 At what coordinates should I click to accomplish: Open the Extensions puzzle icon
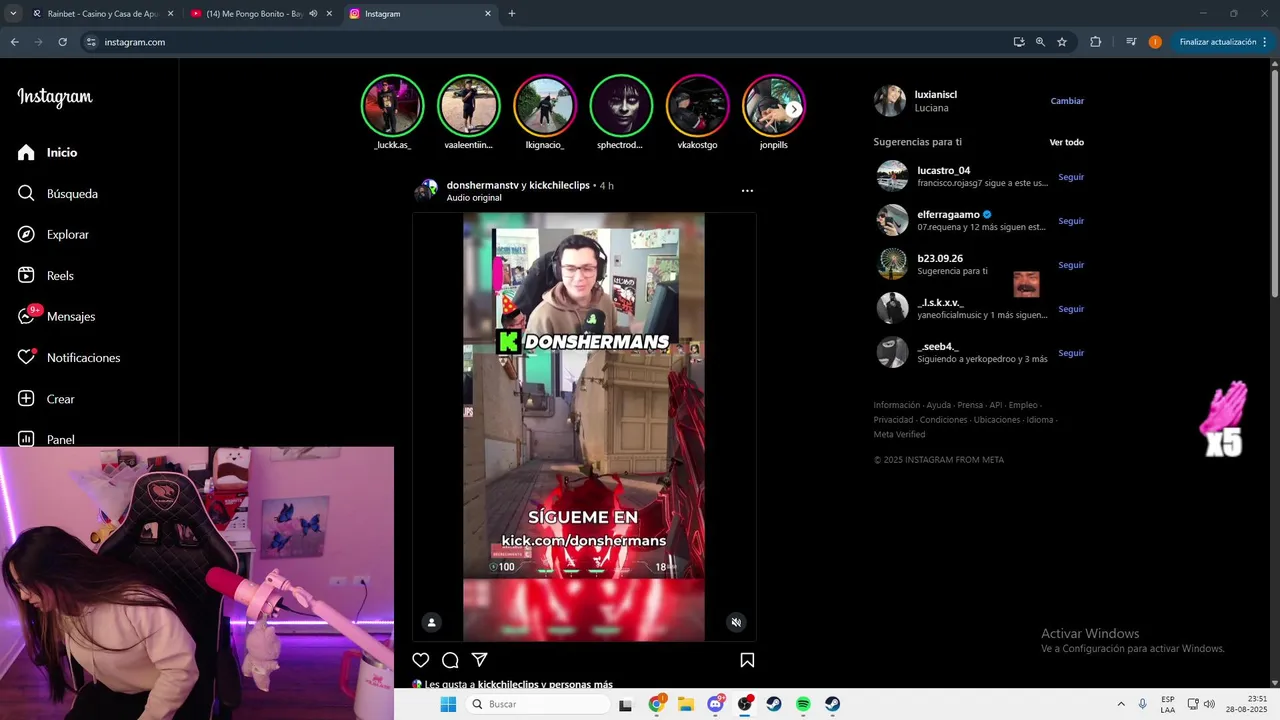pyautogui.click(x=1095, y=42)
